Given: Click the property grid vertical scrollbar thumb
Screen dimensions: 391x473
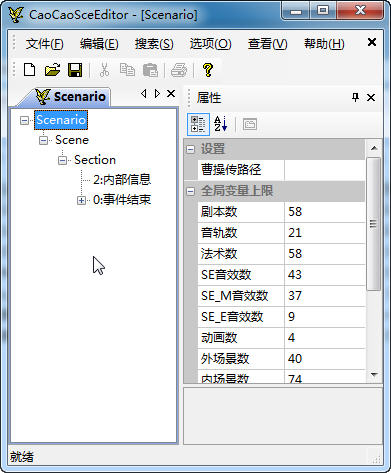Looking at the screenshot, I should 374,224.
